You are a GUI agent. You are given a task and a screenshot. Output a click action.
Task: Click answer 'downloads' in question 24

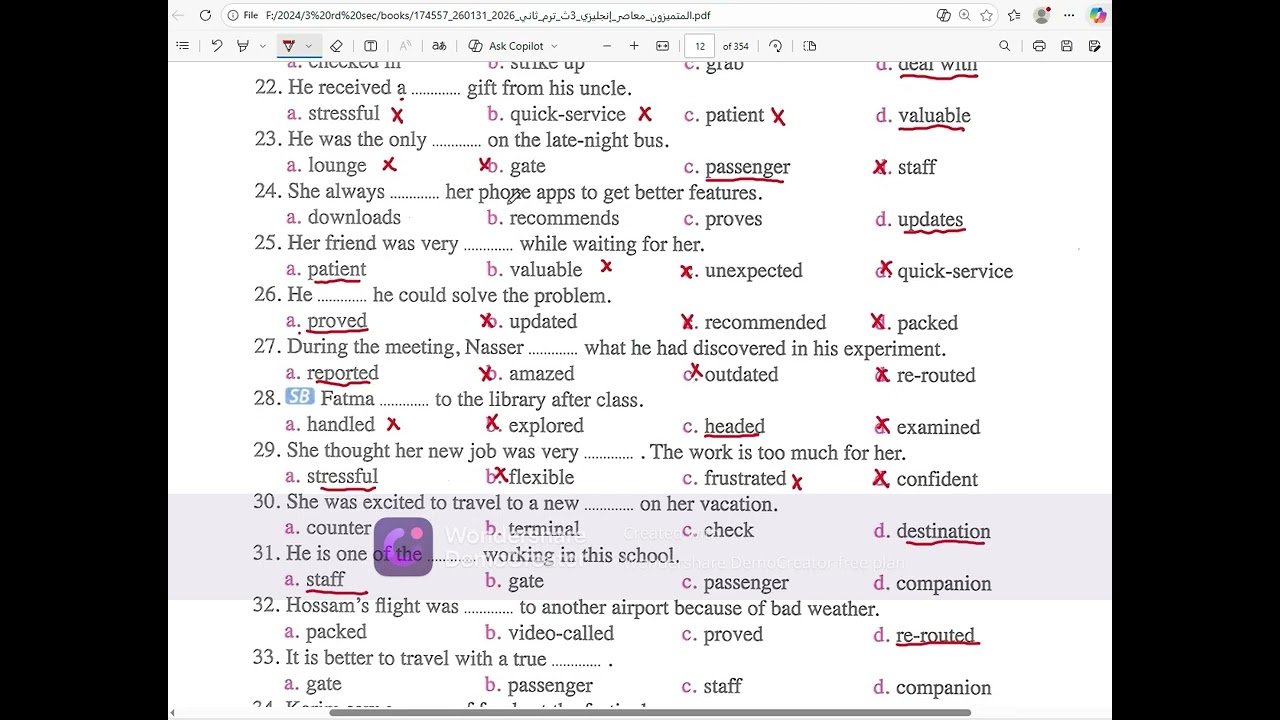(354, 217)
